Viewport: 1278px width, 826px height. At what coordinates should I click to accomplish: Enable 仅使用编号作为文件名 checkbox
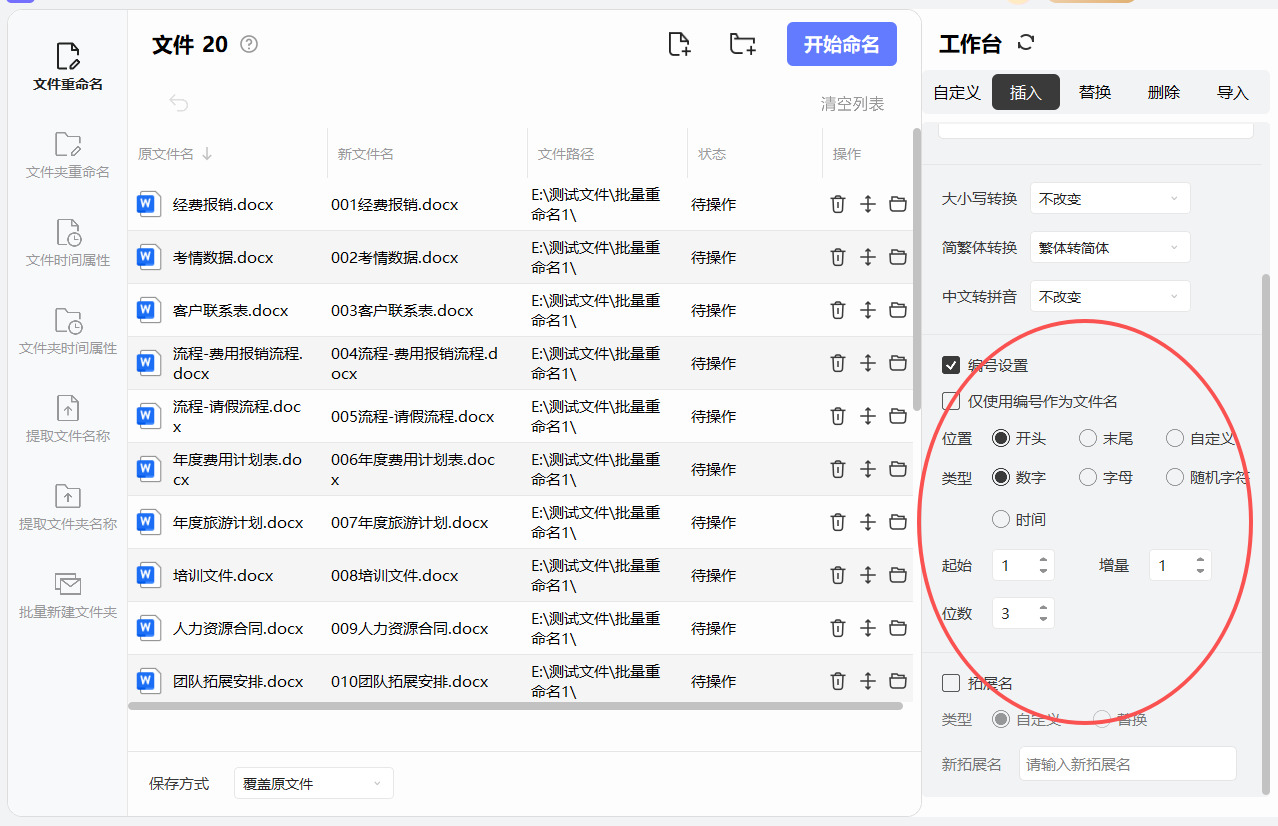[951, 401]
